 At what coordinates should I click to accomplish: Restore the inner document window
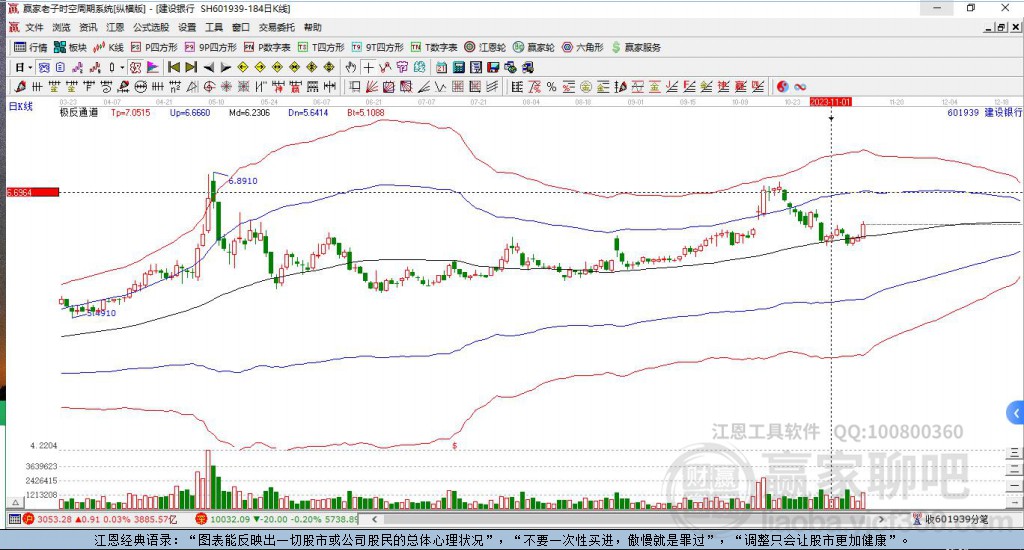(1001, 27)
